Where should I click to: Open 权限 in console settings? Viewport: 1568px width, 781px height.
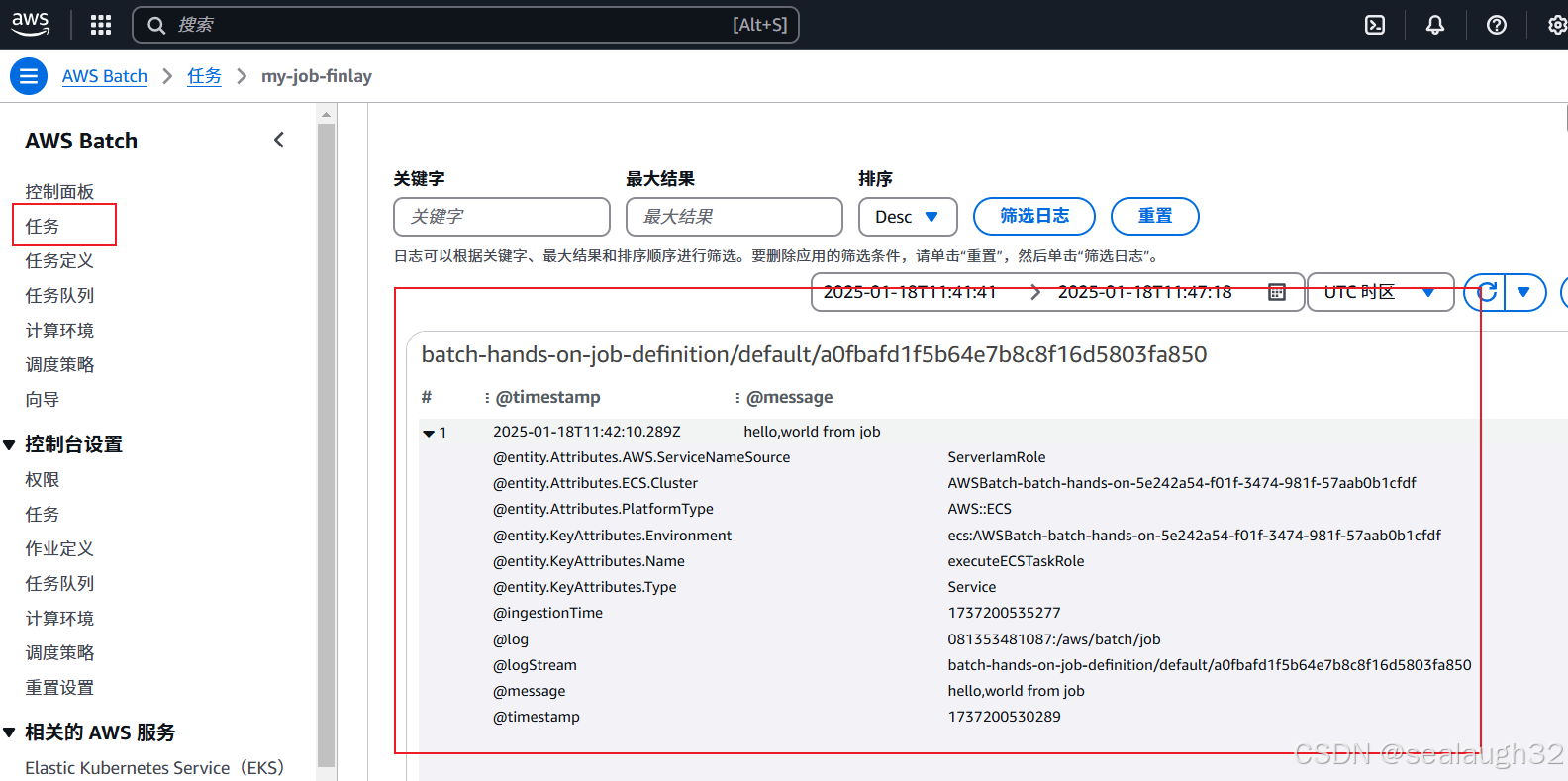(43, 479)
